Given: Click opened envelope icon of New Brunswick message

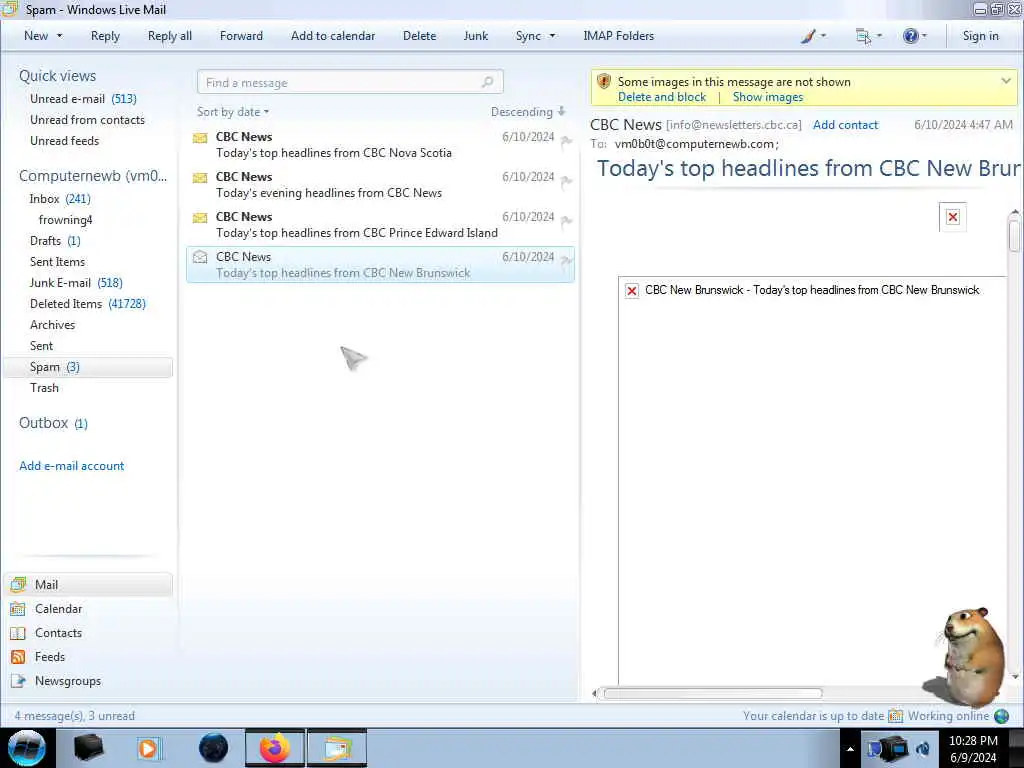Looking at the screenshot, I should [200, 257].
